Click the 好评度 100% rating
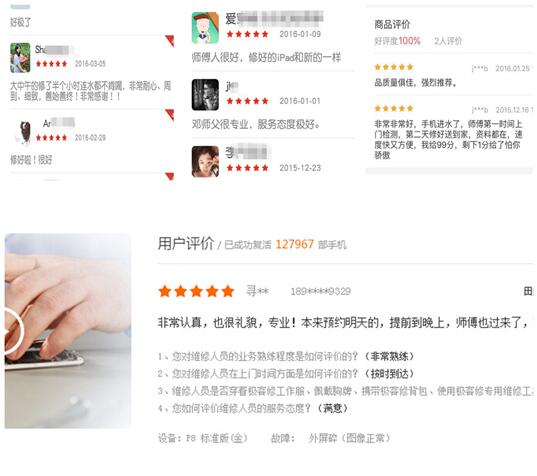This screenshot has height=476, width=537. click(x=397, y=41)
